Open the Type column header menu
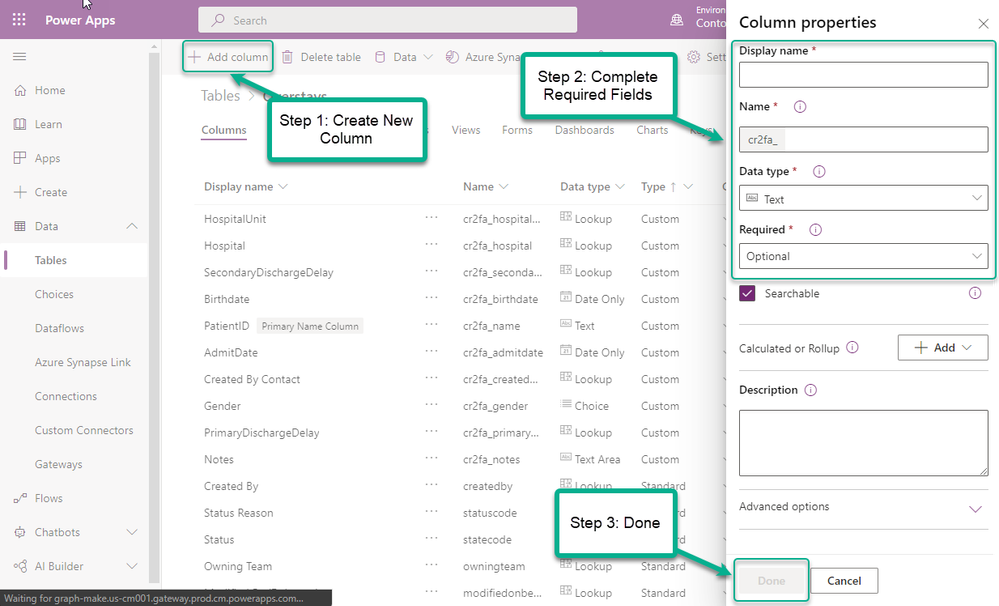This screenshot has height=606, width=999. click(688, 187)
